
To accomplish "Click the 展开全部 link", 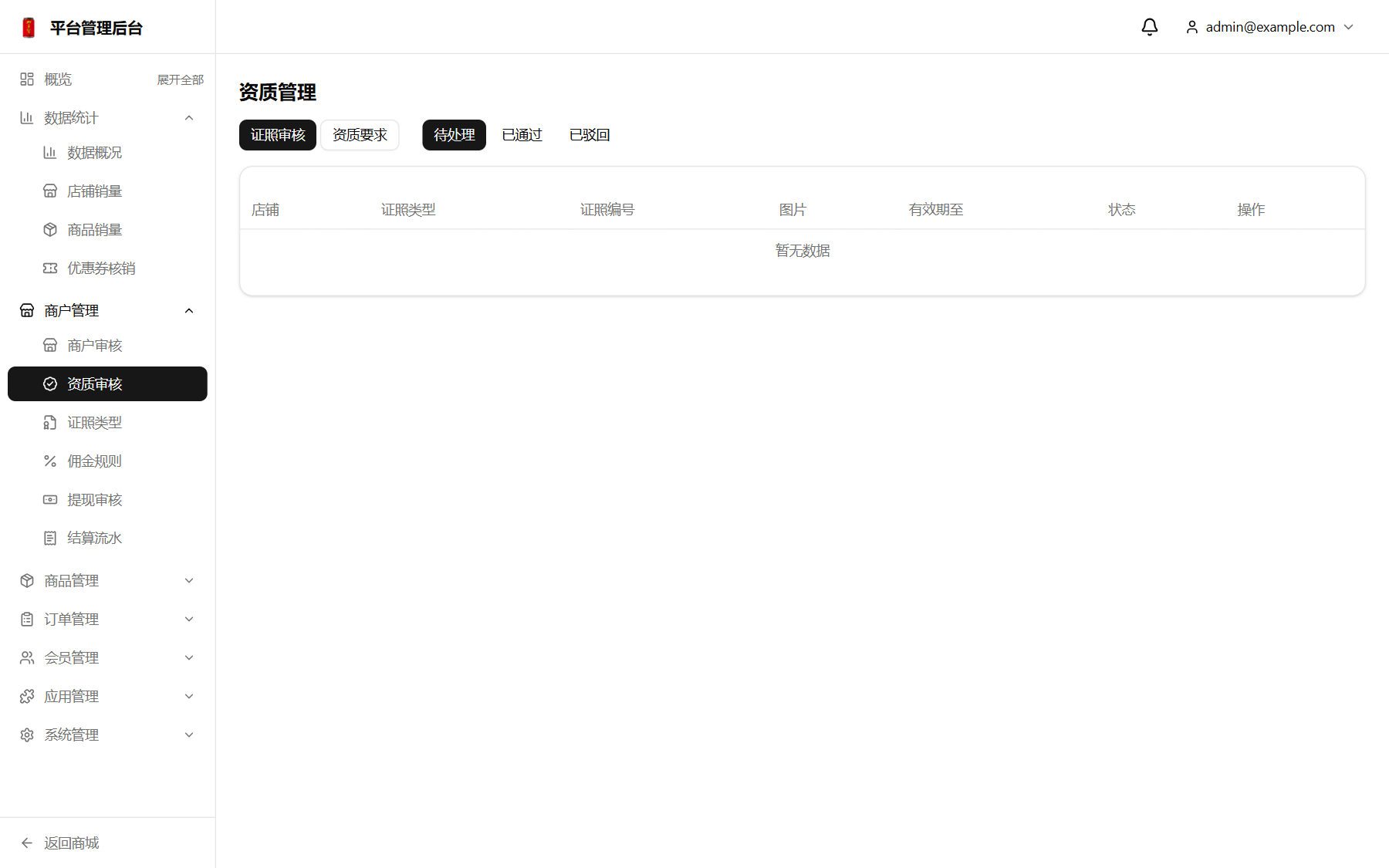I will (x=181, y=79).
